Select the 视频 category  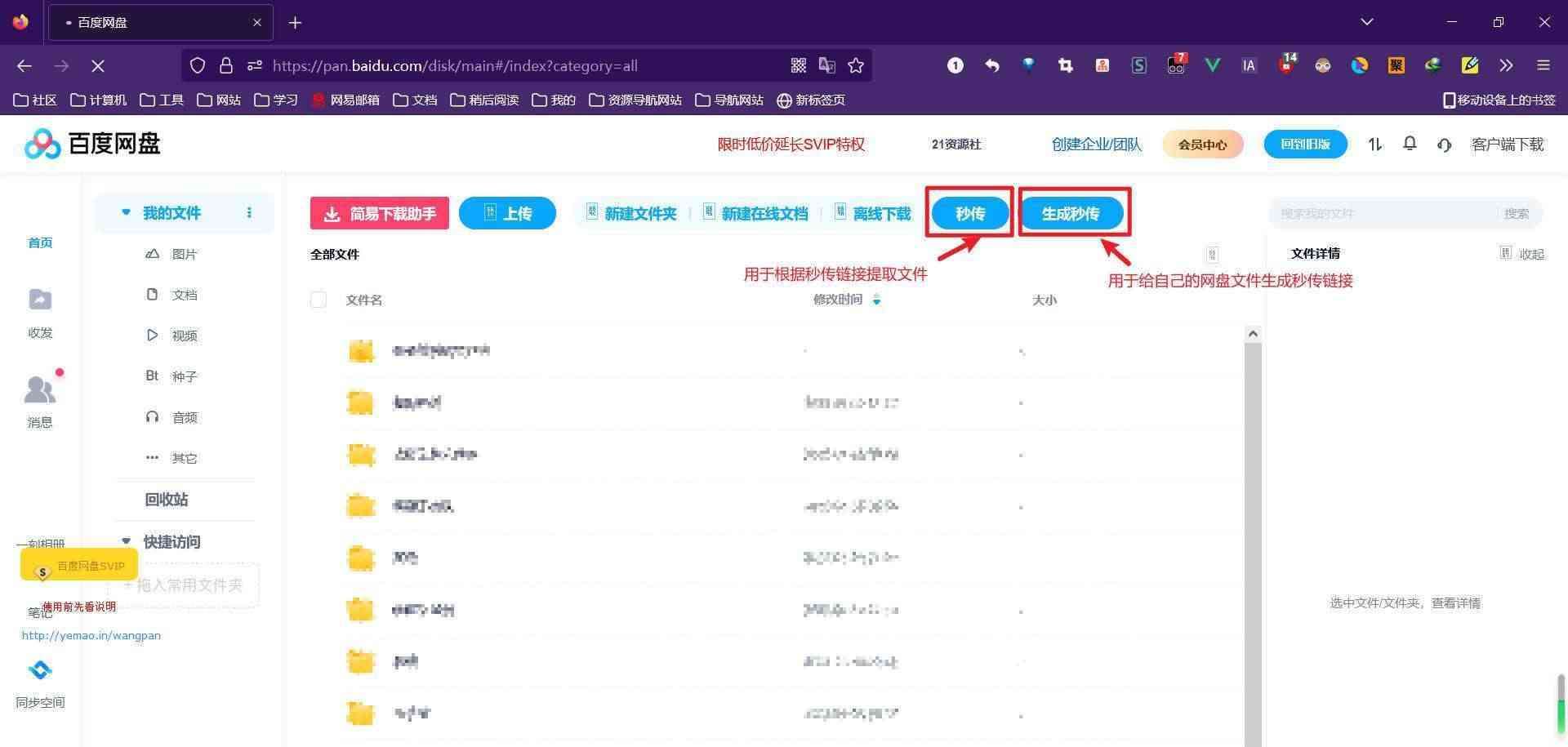tap(184, 336)
